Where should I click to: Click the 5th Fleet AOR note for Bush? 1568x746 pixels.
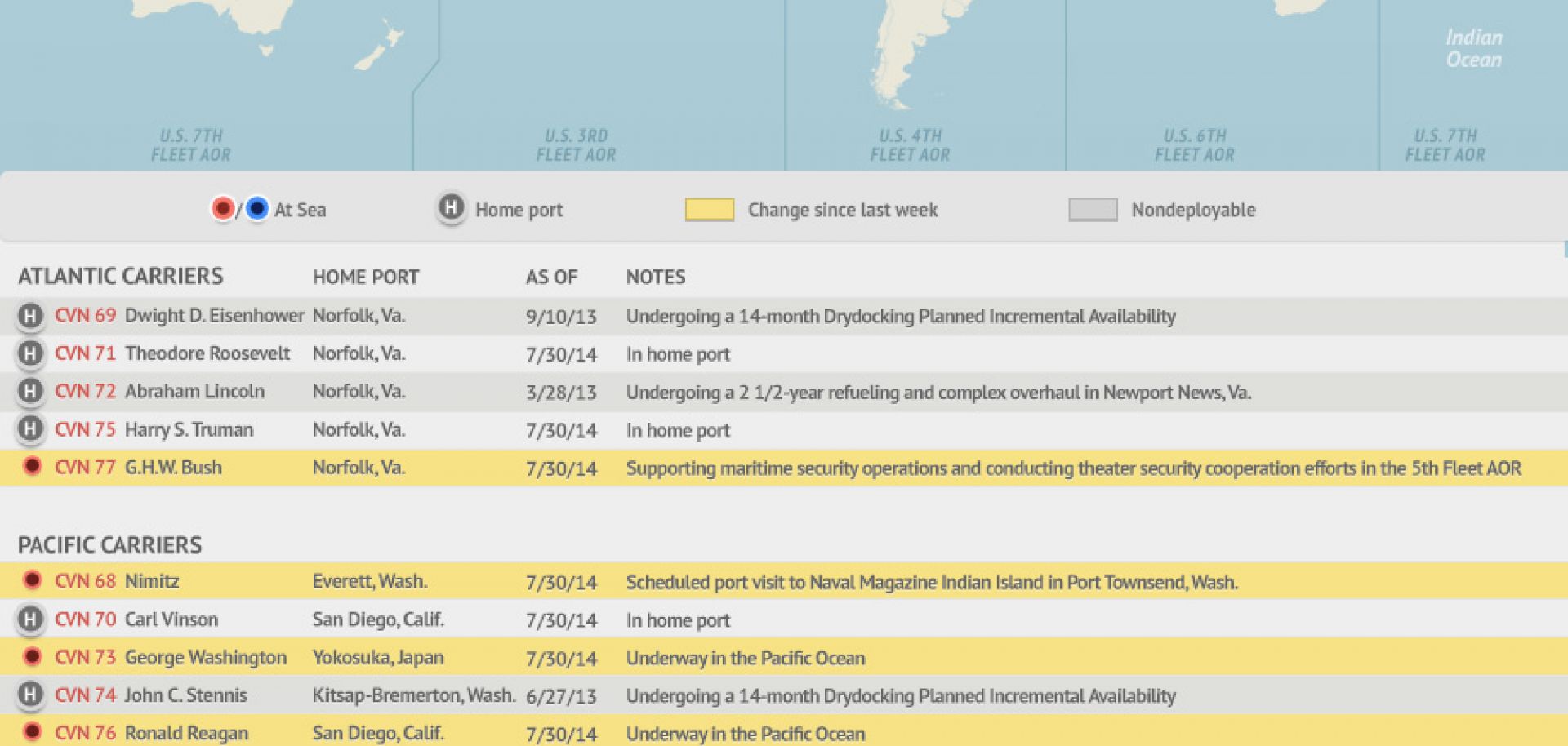coord(1074,468)
